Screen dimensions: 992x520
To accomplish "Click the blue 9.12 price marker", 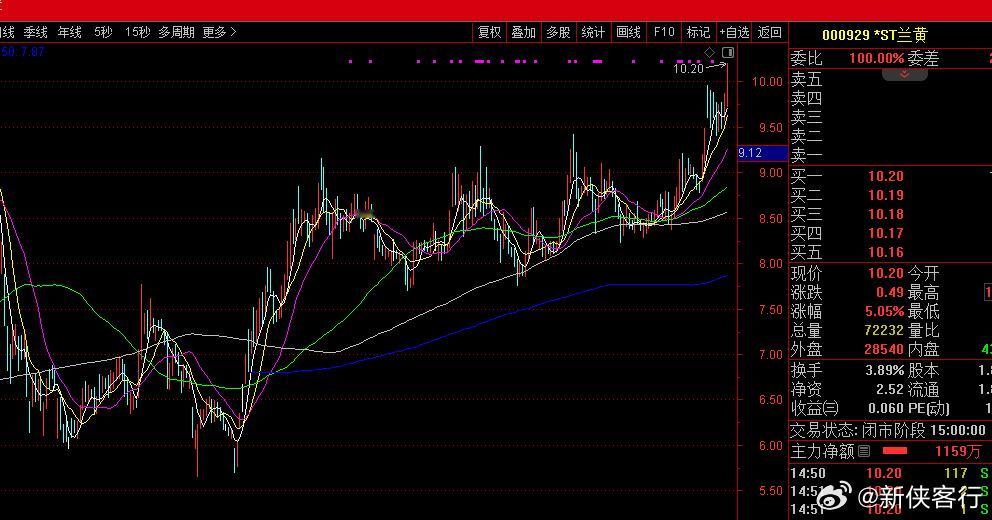I will (762, 152).
